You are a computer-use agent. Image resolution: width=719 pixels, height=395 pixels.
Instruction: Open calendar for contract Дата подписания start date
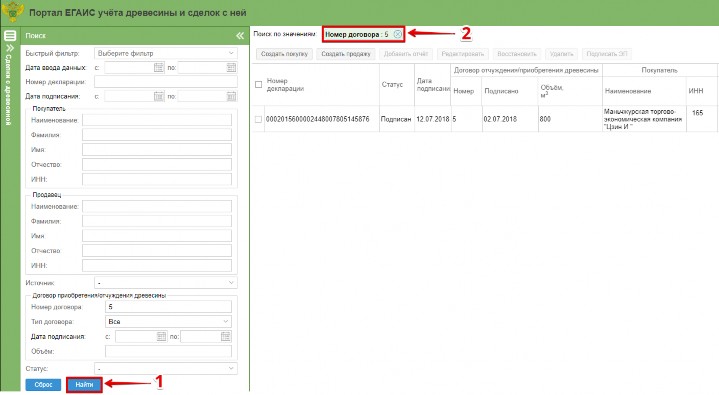click(161, 336)
